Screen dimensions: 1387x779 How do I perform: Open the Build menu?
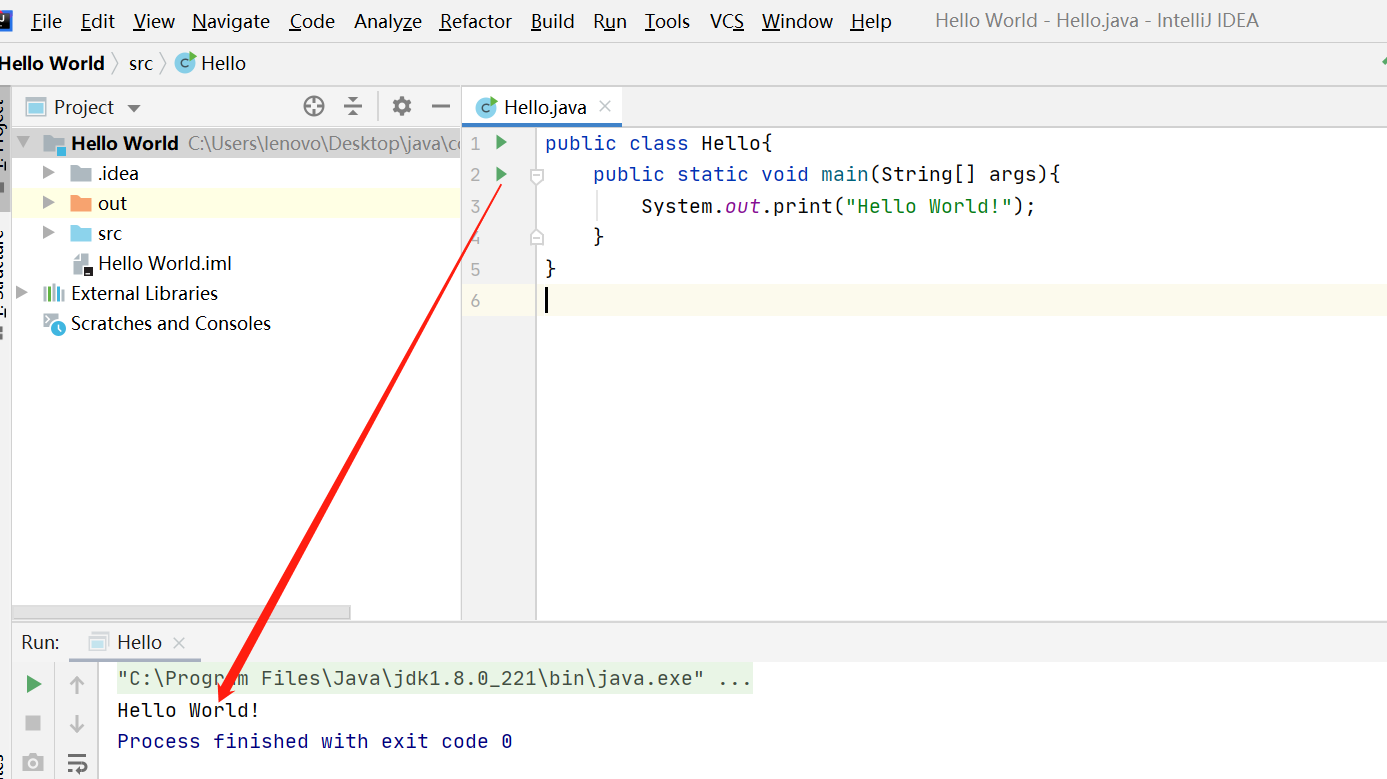tap(553, 21)
